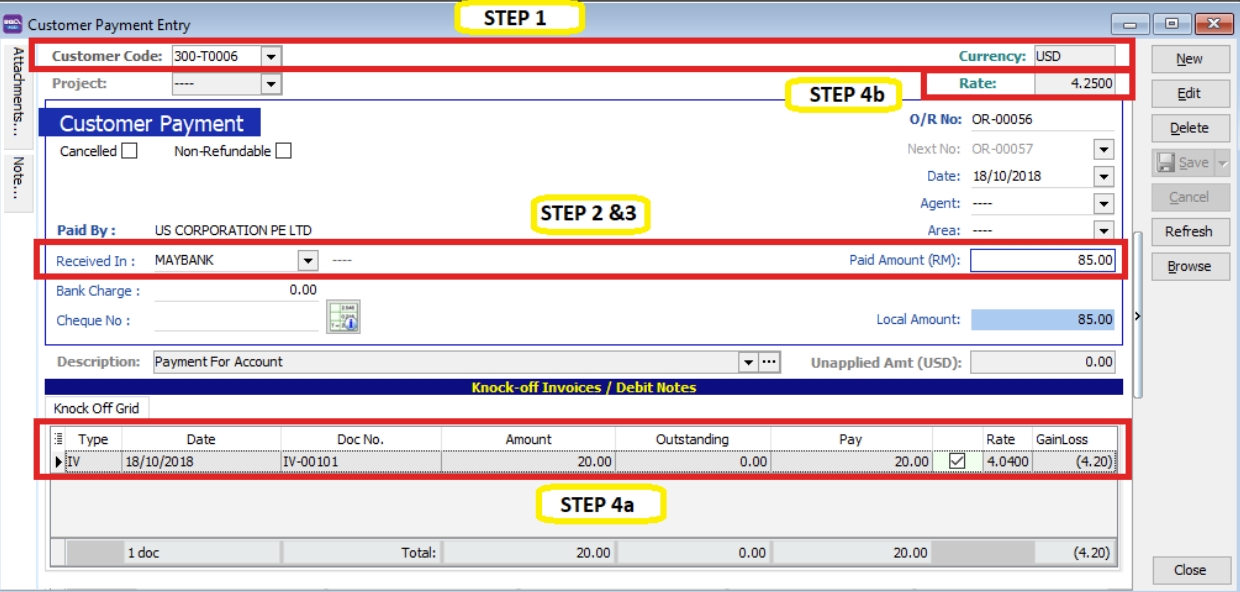Click the New button

1189,59
